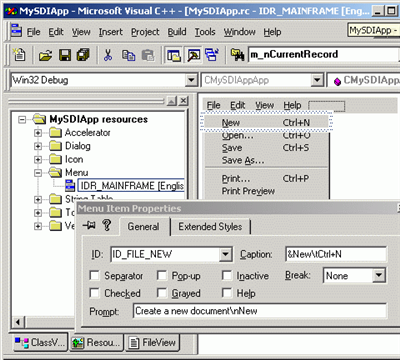This screenshot has height=360, width=400.
Task: Open the Break dropdown showing None
Action: click(379, 276)
